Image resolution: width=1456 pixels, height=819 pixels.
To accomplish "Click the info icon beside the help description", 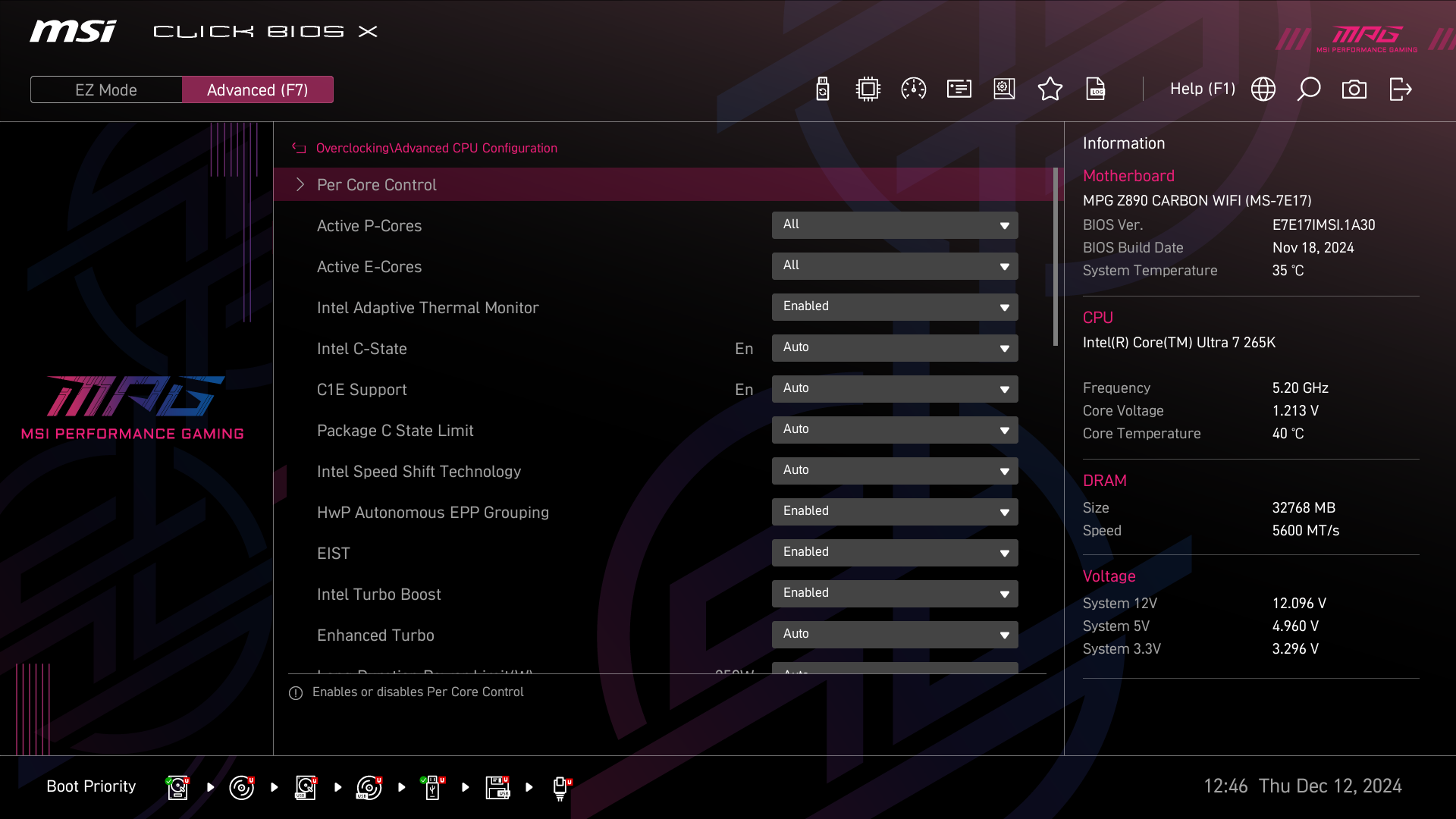I will coord(296,693).
